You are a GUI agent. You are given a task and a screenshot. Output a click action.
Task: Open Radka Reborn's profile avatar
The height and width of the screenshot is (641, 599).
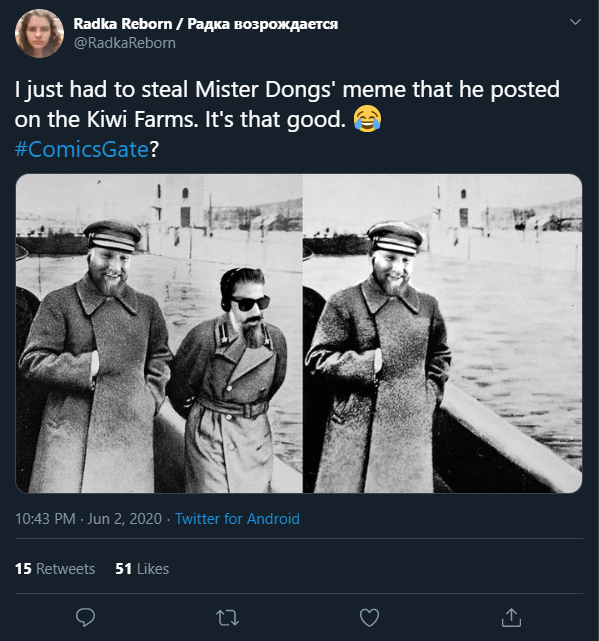(39, 34)
